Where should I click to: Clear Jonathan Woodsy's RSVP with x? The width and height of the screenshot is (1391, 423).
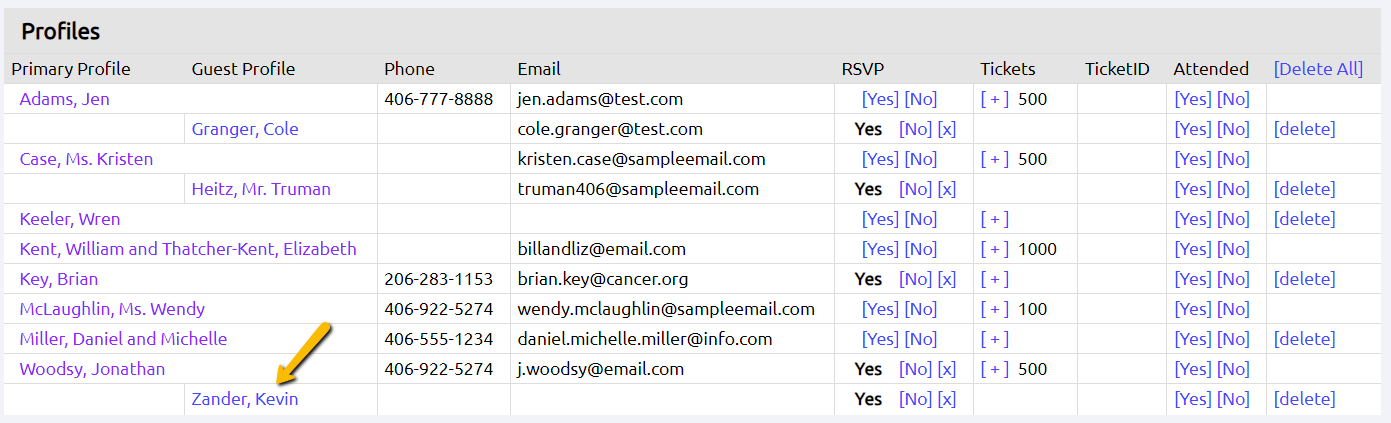point(947,369)
